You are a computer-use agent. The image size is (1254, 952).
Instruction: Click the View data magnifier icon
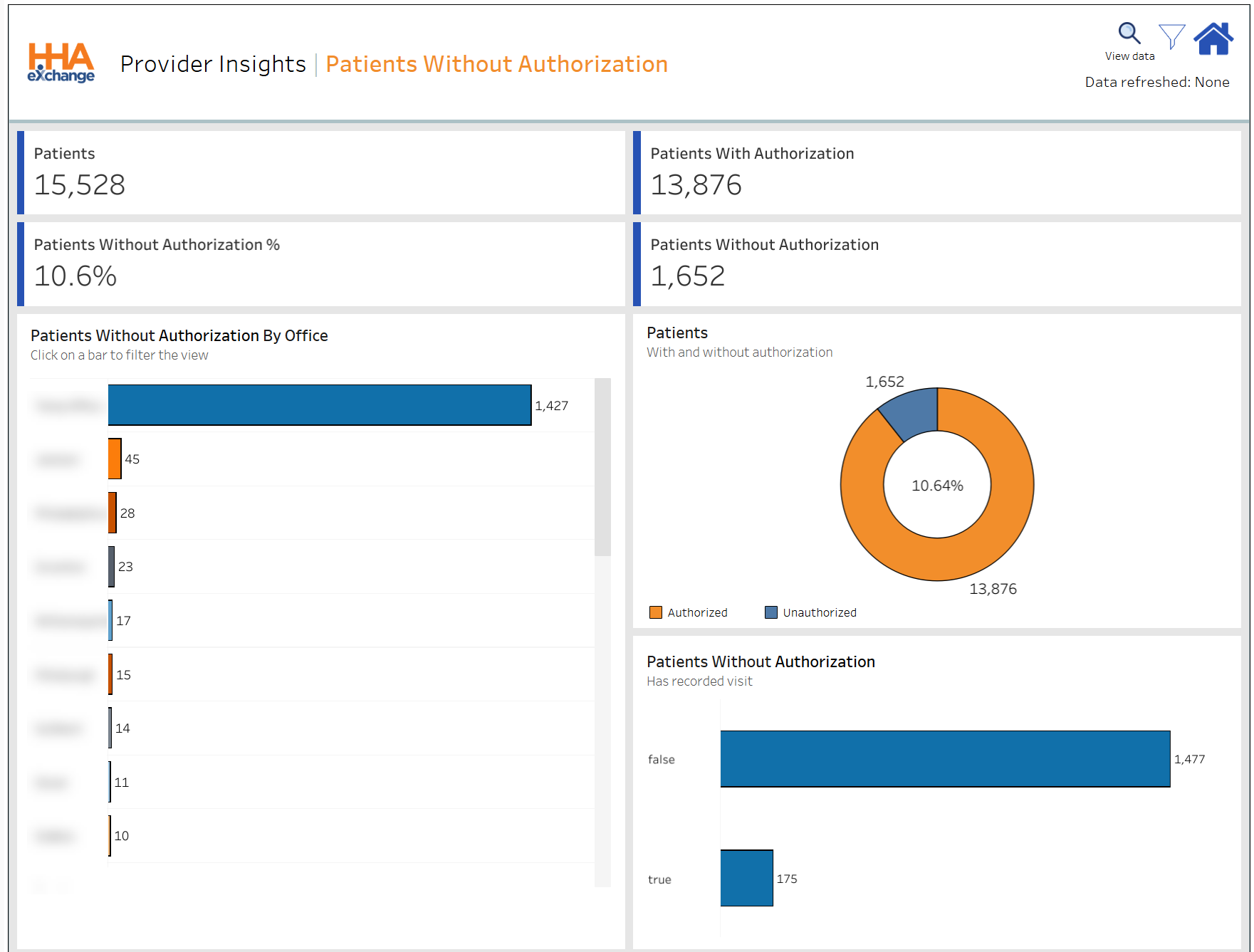[1129, 33]
